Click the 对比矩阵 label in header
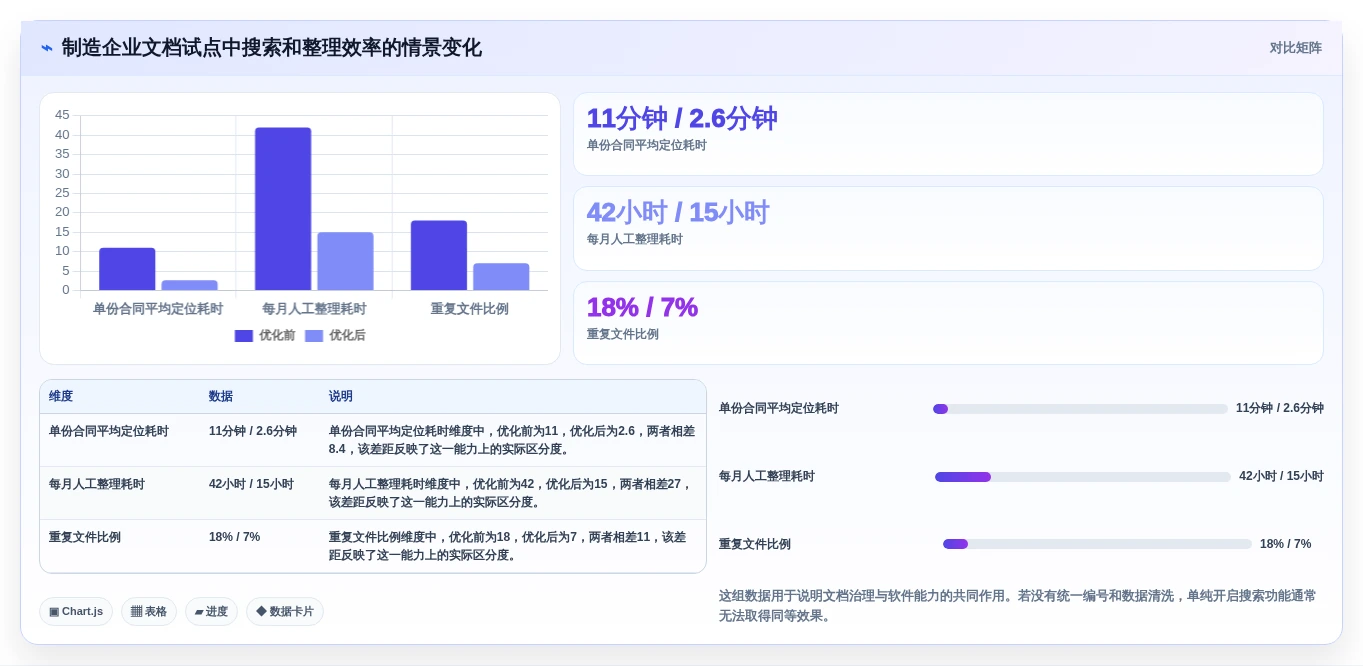1363x666 pixels. [1295, 48]
